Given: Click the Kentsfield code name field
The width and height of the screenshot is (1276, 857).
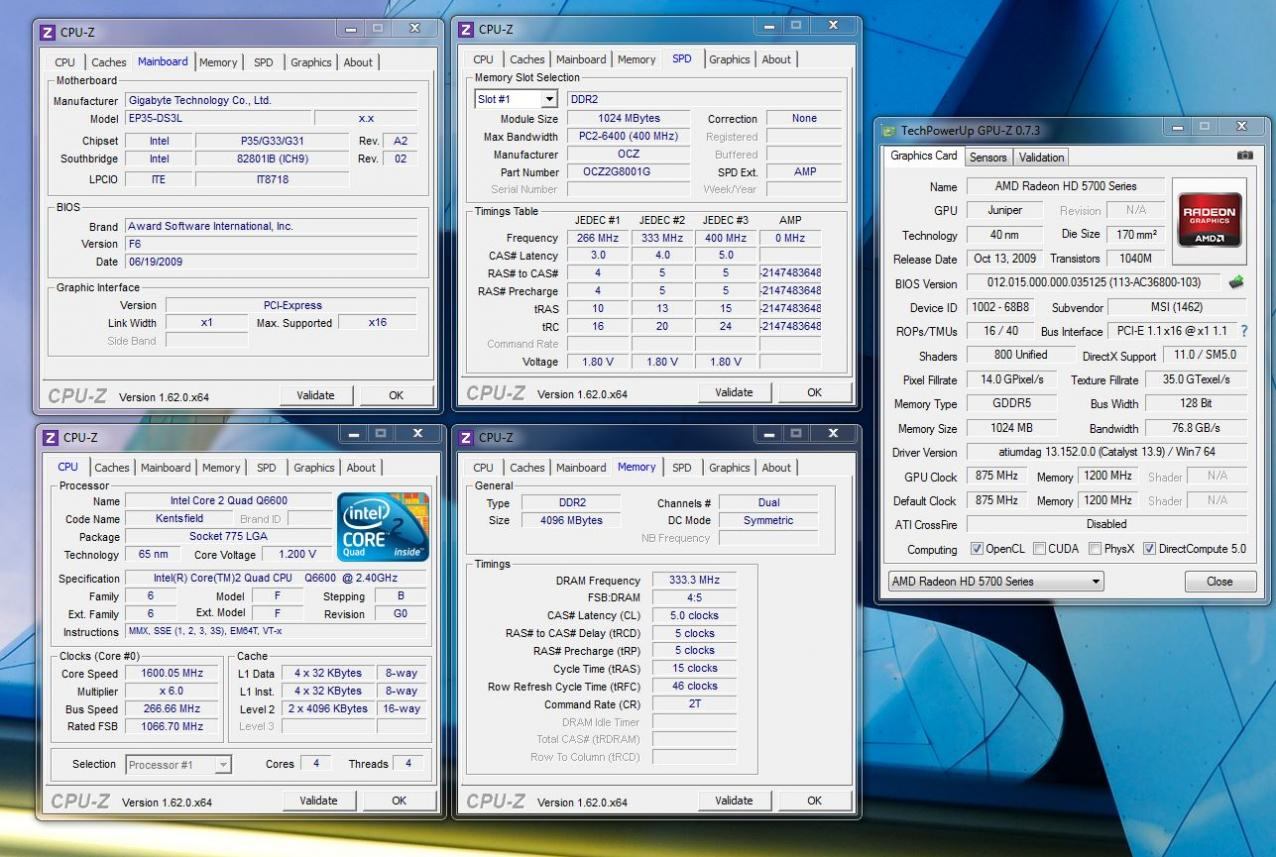Looking at the screenshot, I should (179, 519).
